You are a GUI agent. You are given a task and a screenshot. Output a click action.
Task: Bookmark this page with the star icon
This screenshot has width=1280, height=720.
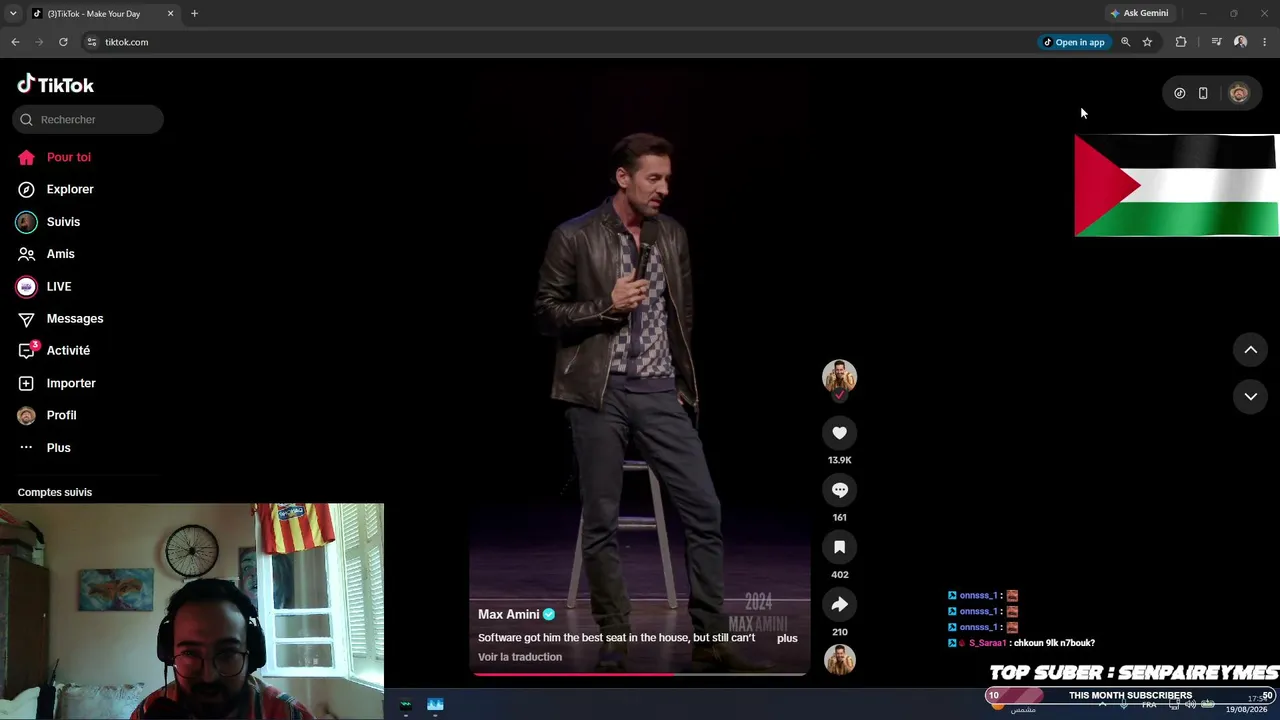1147,42
